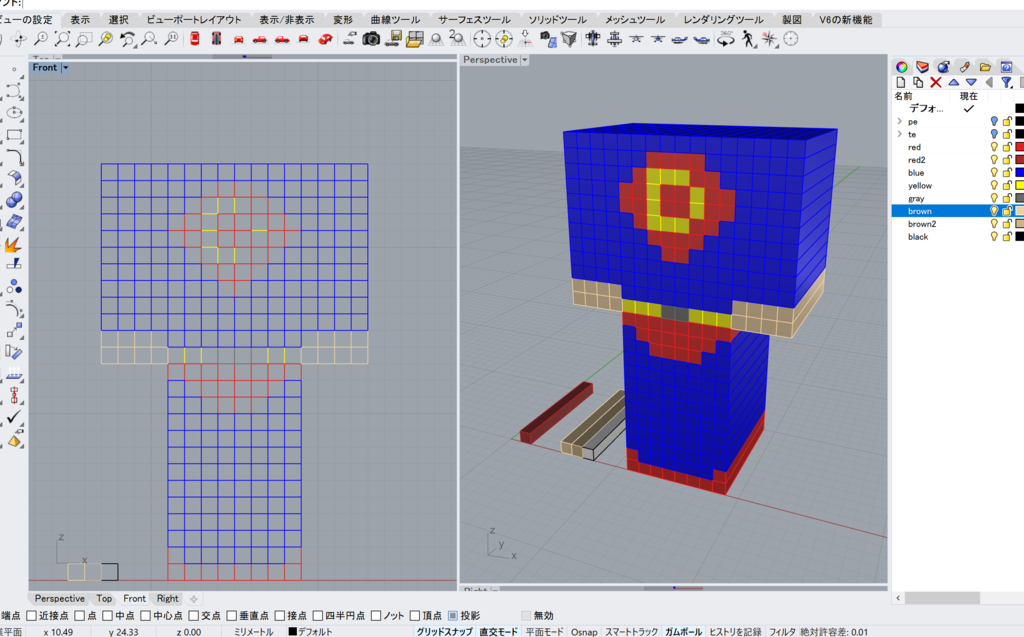The image size is (1024, 637).
Task: Click the green-less checkmark analyze tool icon
Action: pos(14,417)
